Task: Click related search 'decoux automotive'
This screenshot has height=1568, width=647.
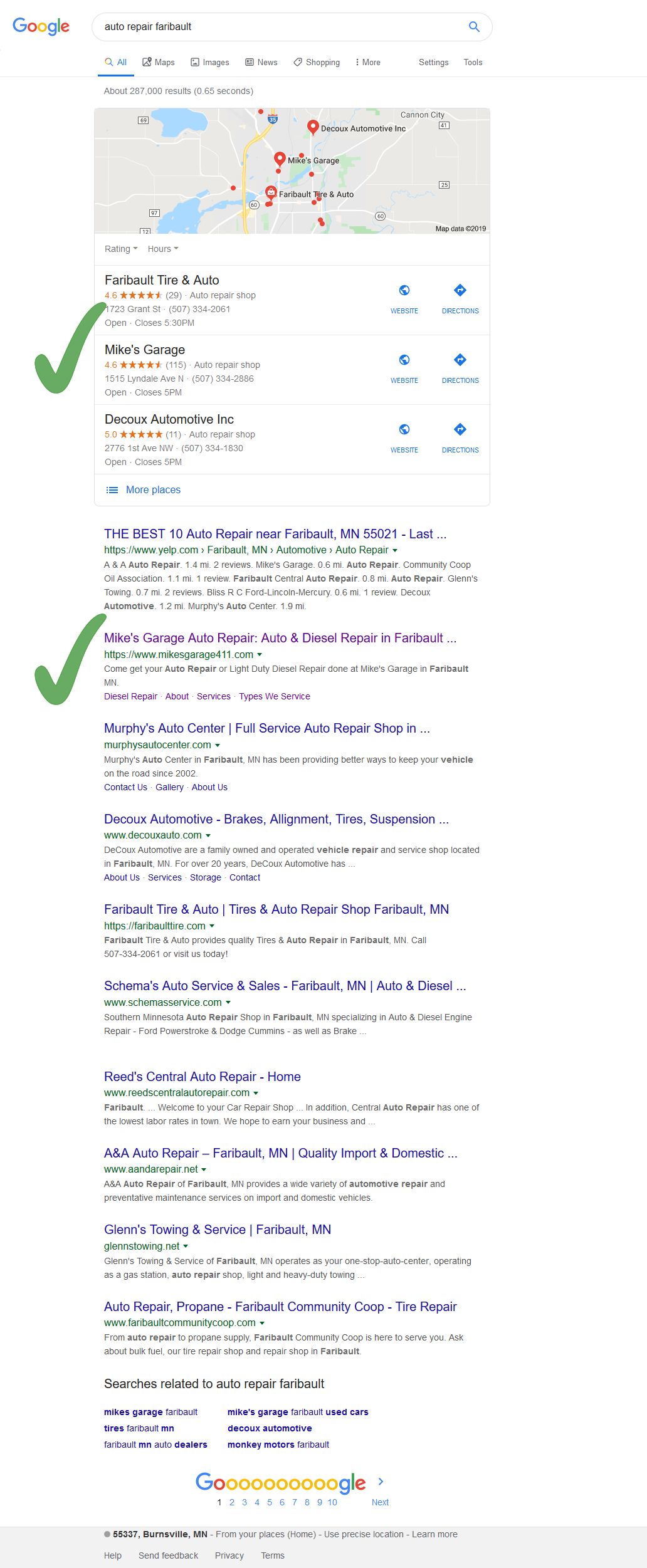Action: tap(270, 1428)
